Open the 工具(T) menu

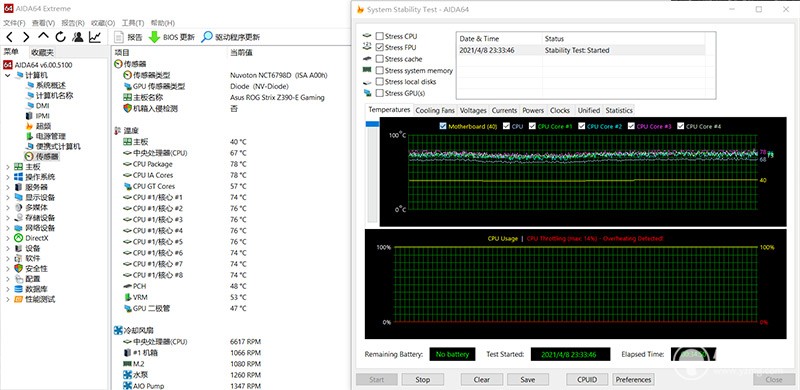coord(133,23)
